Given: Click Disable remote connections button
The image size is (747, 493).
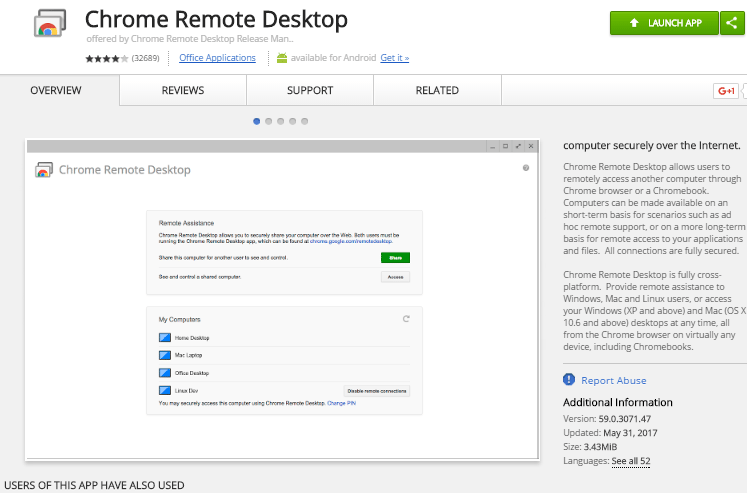Looking at the screenshot, I should coord(377,391).
